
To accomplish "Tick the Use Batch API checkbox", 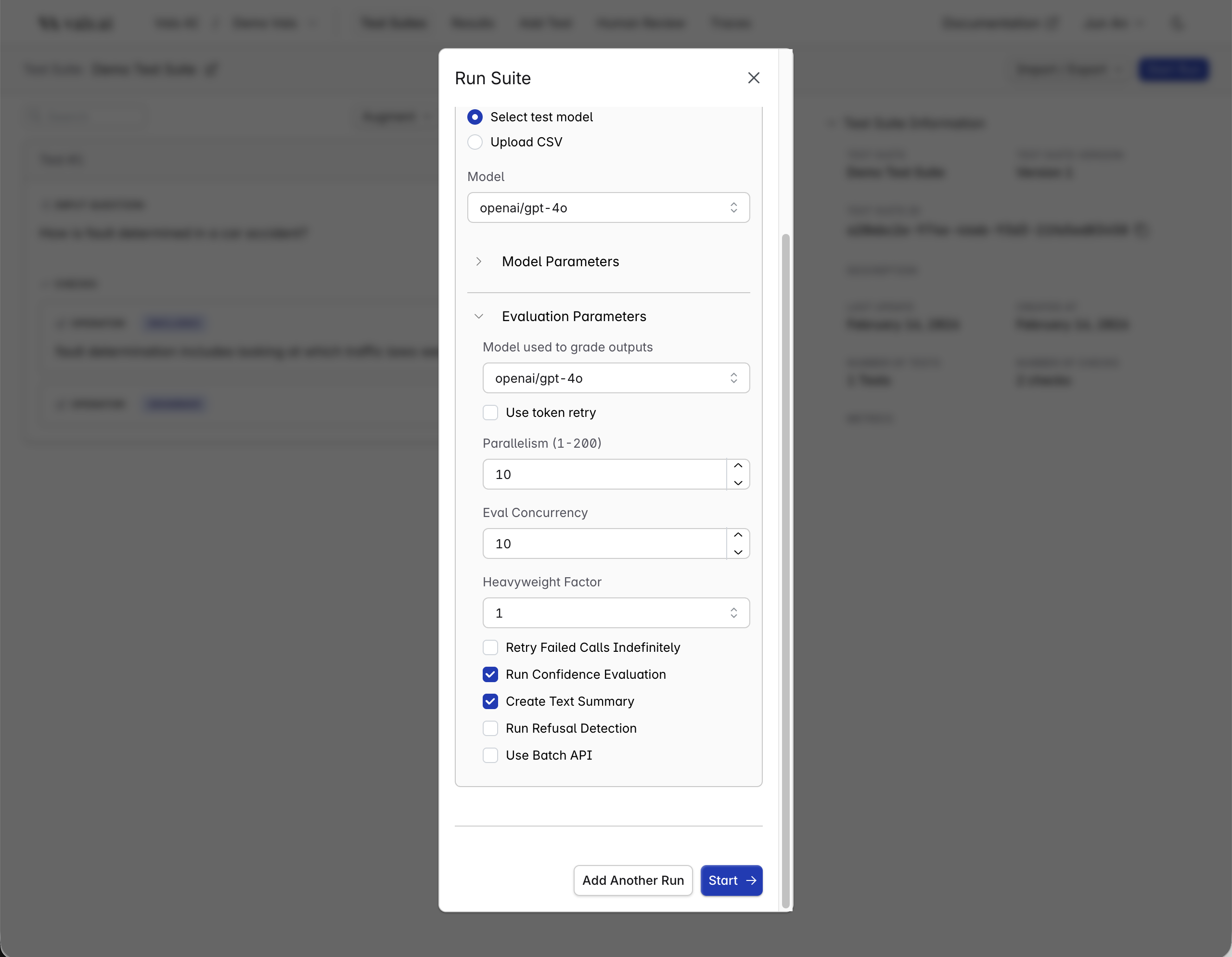I will pos(490,756).
